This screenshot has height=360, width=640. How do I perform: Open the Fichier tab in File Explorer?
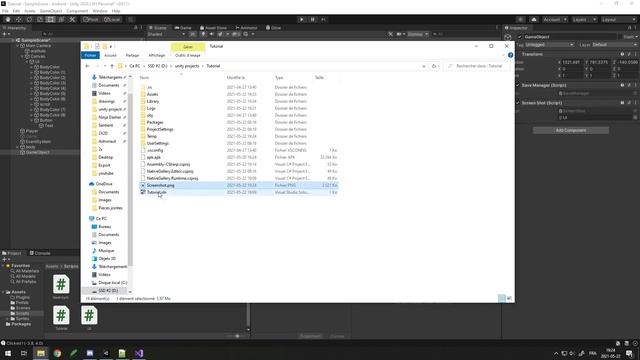(90, 55)
